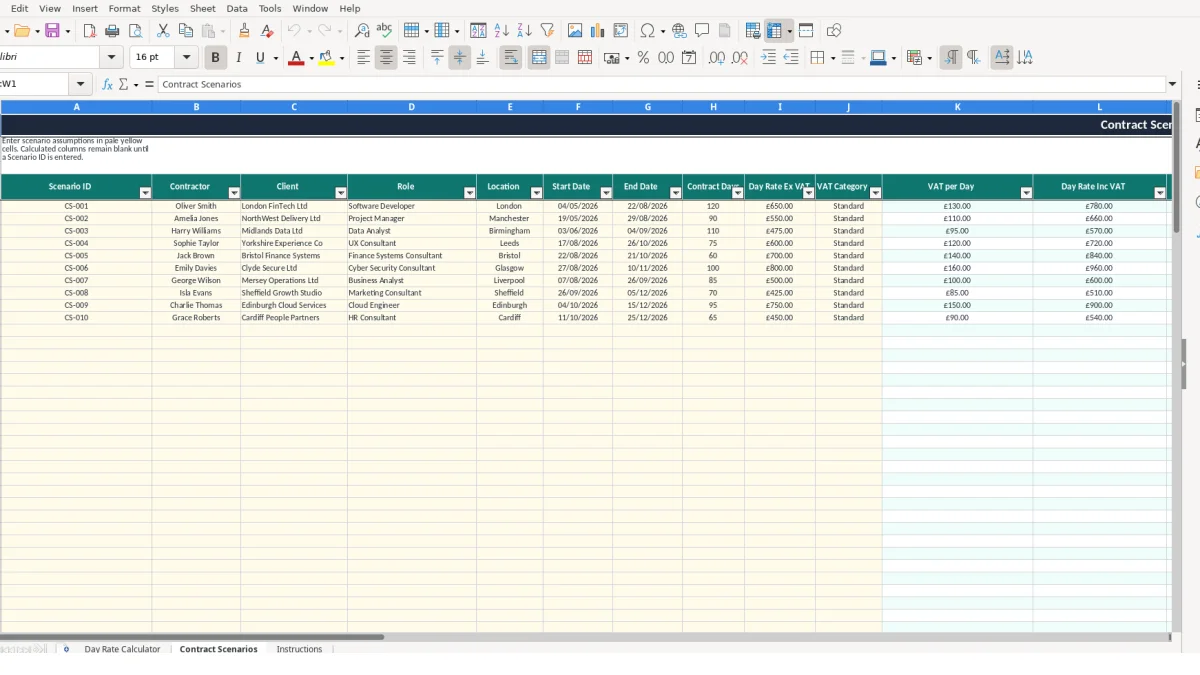Open the Contractor column filter dropdown
This screenshot has height=675, width=1200.
coord(235,192)
